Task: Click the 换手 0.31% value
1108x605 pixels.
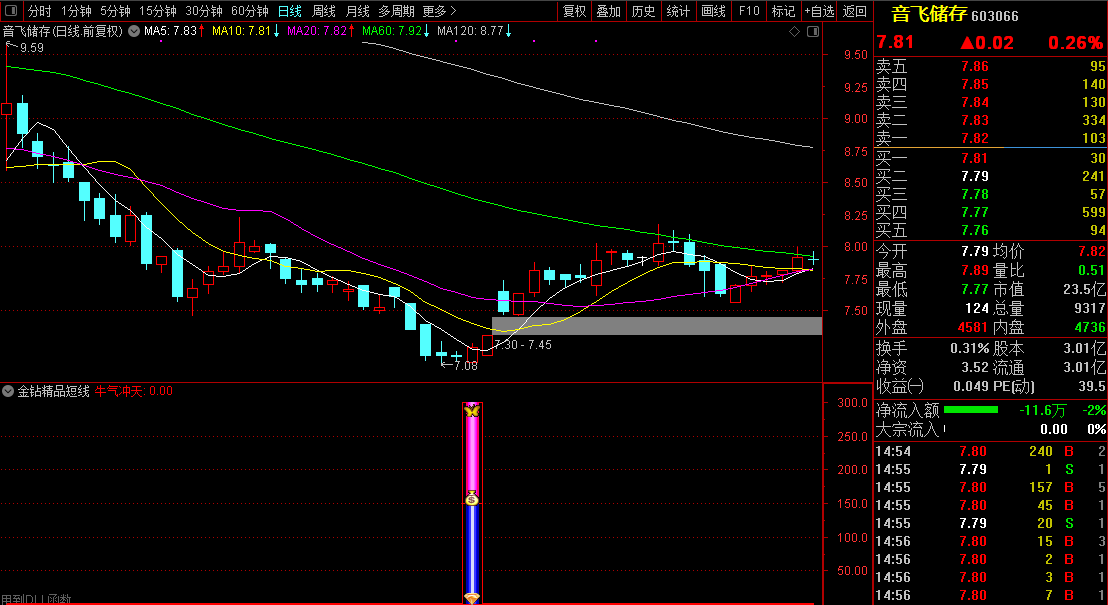Action: [971, 348]
